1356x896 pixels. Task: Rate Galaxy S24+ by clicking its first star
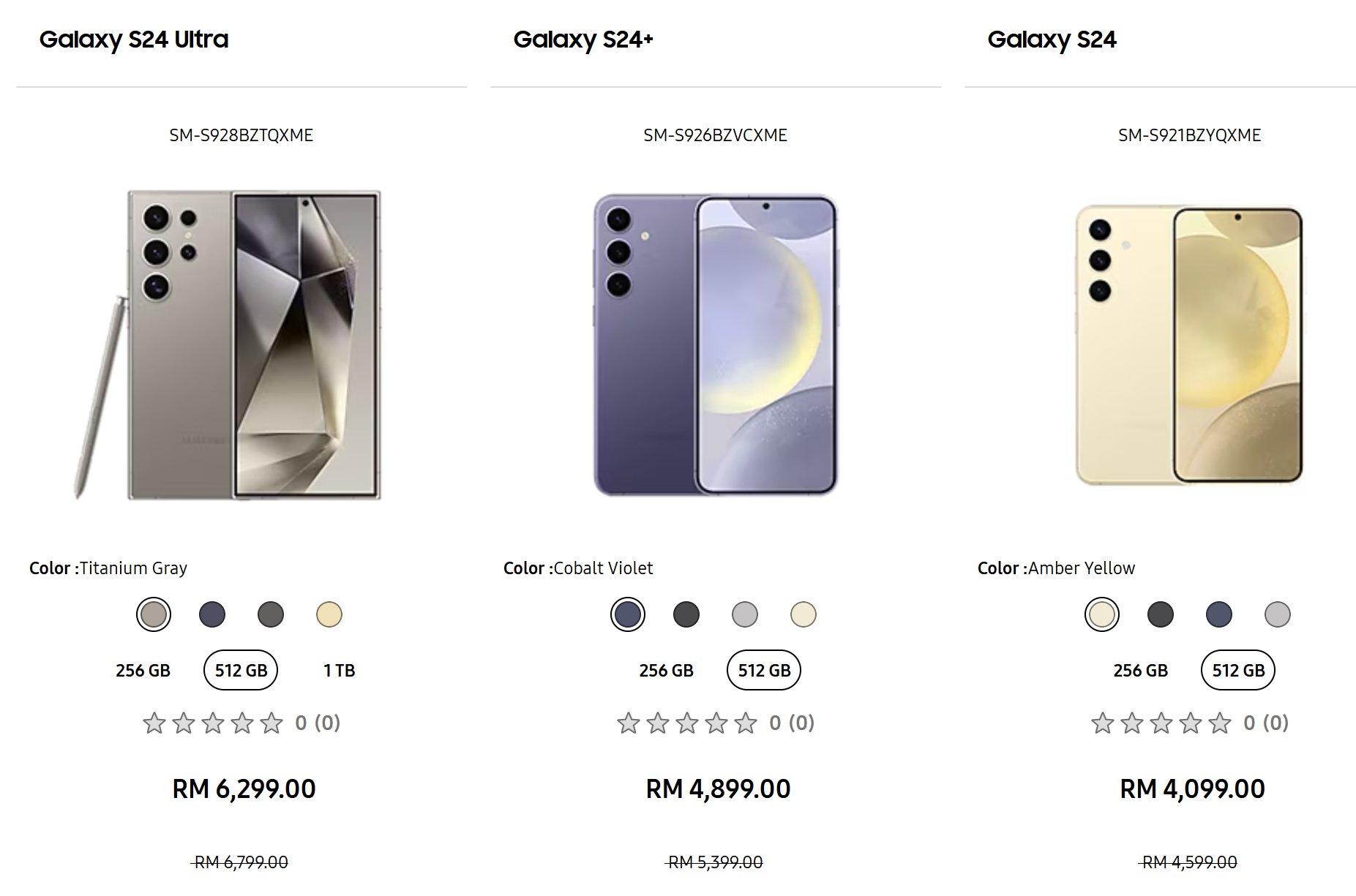point(627,723)
